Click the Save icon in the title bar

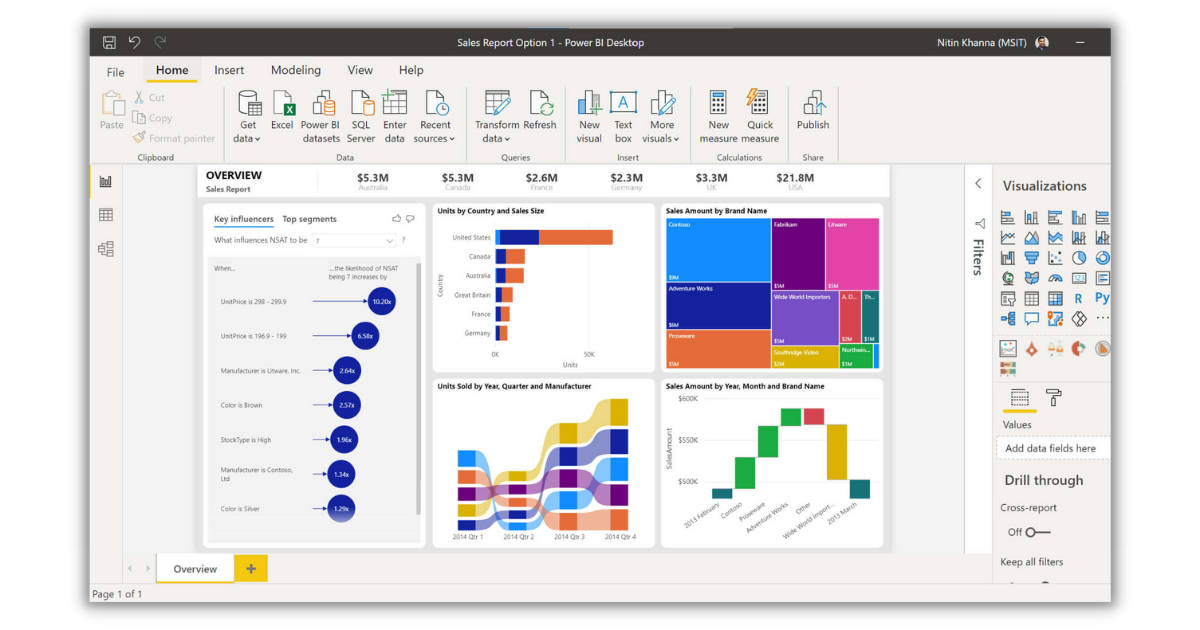coord(108,42)
